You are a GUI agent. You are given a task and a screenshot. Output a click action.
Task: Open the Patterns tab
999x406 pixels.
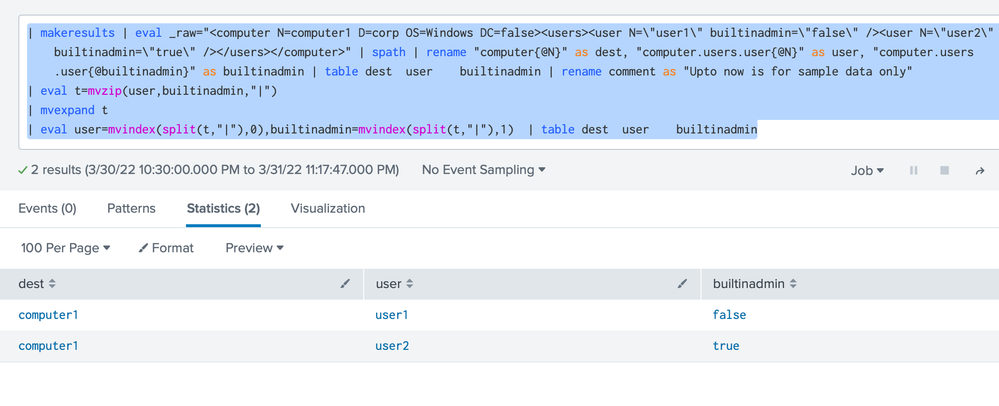click(131, 208)
